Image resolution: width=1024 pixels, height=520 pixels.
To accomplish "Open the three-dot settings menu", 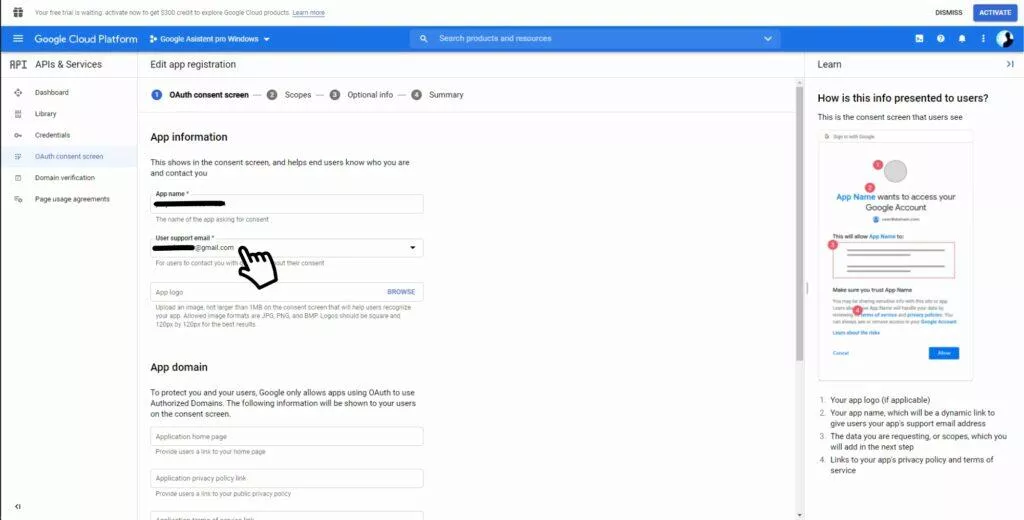I will 983,39.
